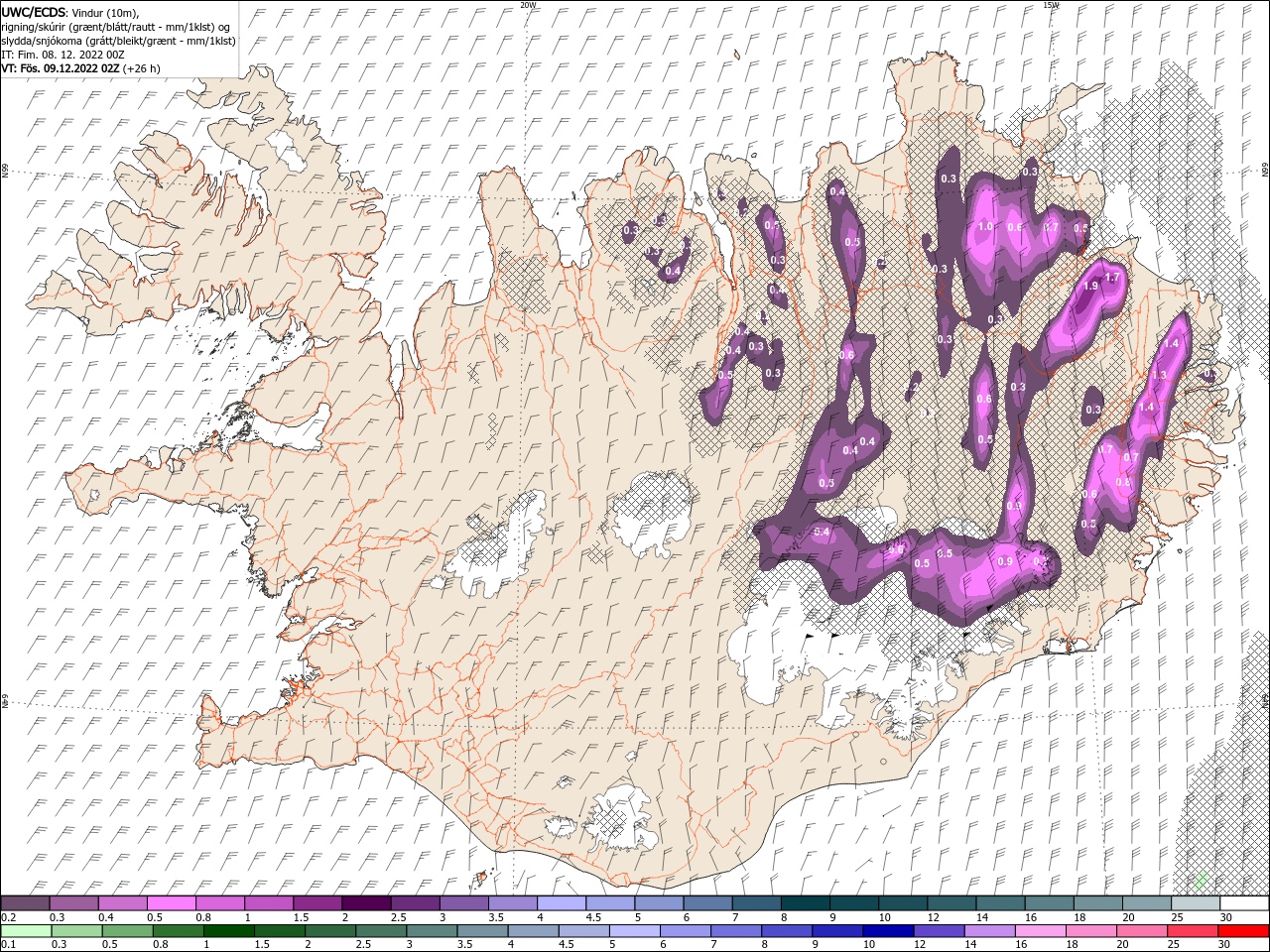Select the bright pink 0.5 swatch, upper scale
This screenshot has width=1270, height=952.
[x=171, y=903]
